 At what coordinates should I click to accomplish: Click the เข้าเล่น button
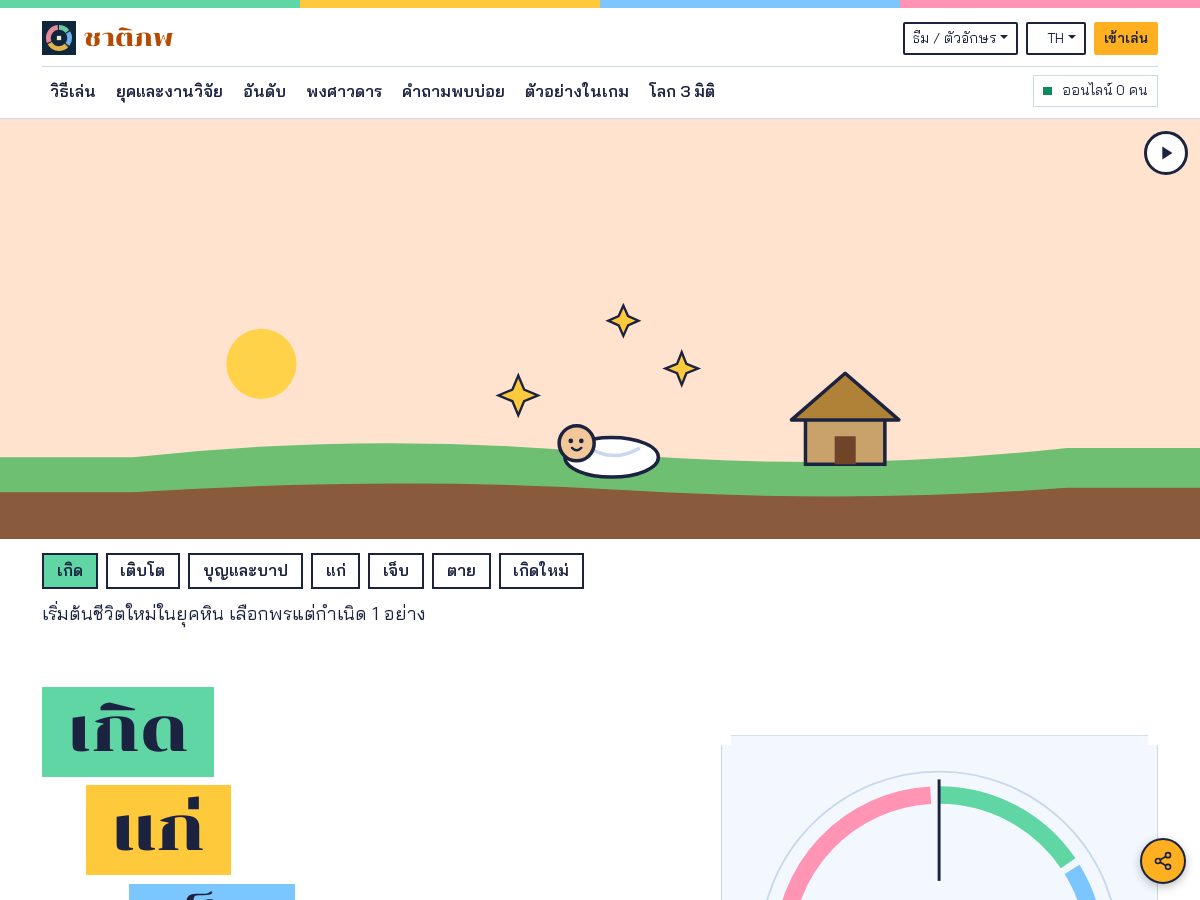tap(1126, 38)
